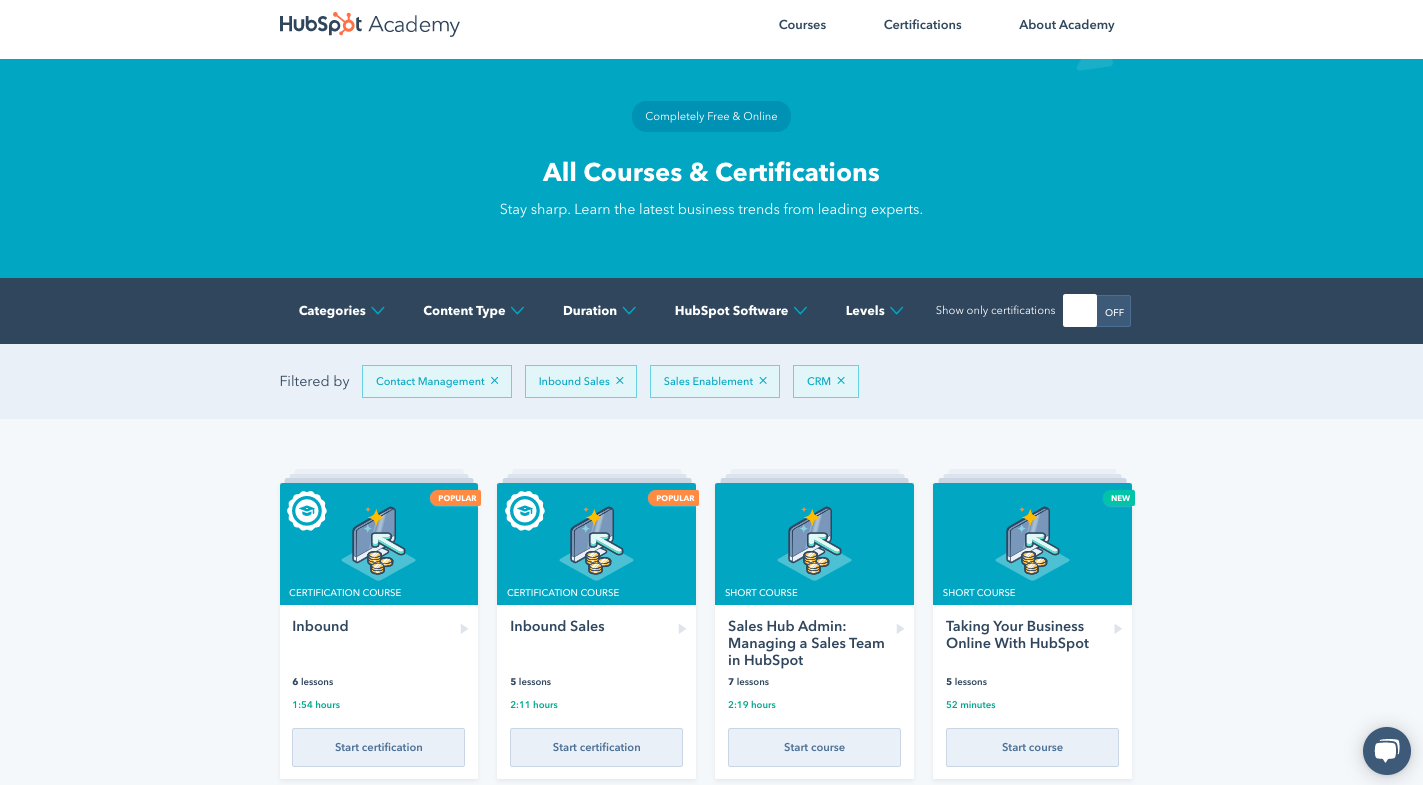Screen dimensions: 1423x785
Task: Click the '1:54 hours' duration text
Action: click(x=316, y=705)
